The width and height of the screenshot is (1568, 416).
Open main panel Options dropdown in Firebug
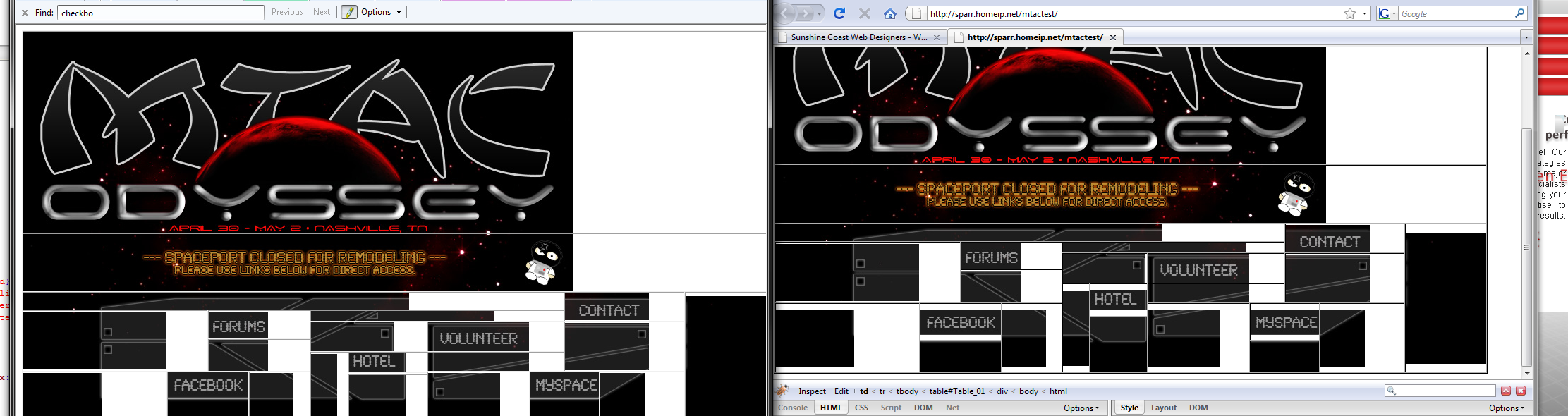coord(1081,408)
